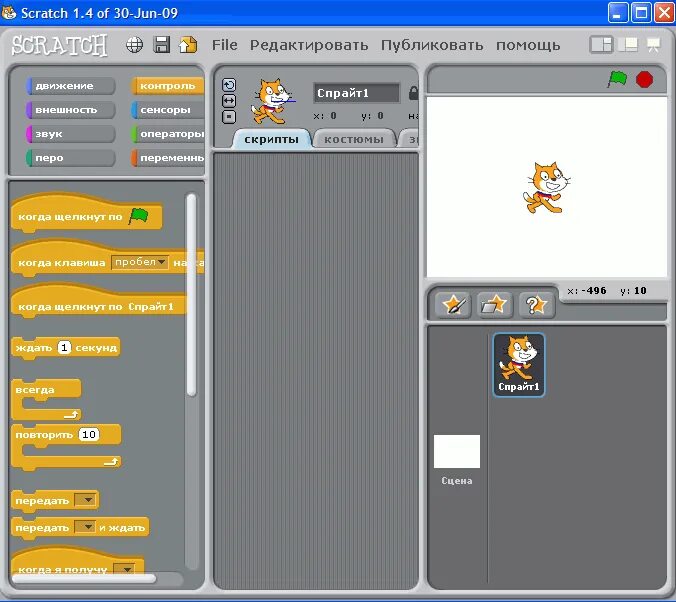Click block palette horizontal scrollbar
This screenshot has height=602, width=676.
pos(84,578)
